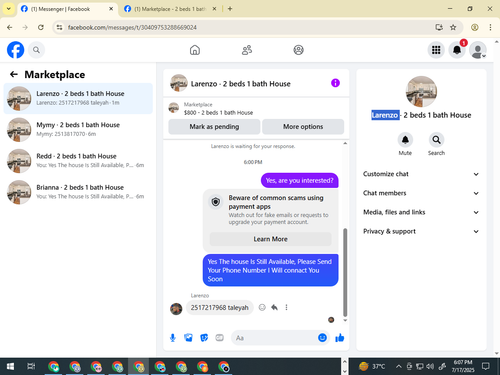Click Learn More in scam warning
The image size is (500, 375).
coord(270,239)
